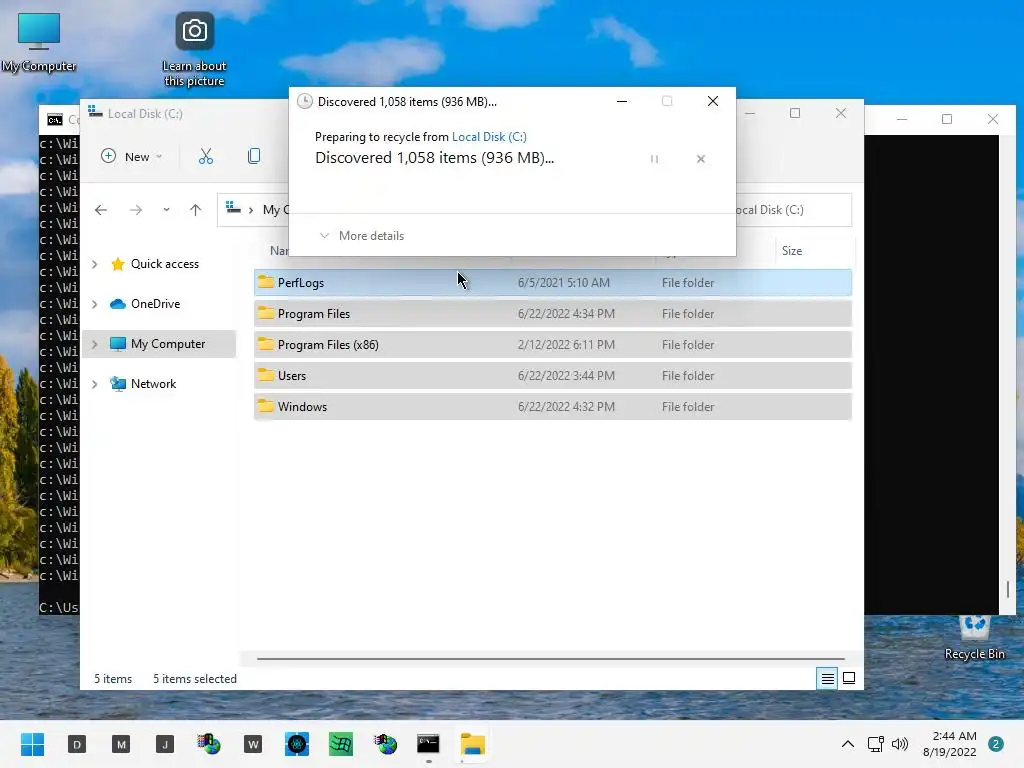The height and width of the screenshot is (768, 1024).
Task: Open recent locations dropdown arrow
Action: [x=167, y=210]
